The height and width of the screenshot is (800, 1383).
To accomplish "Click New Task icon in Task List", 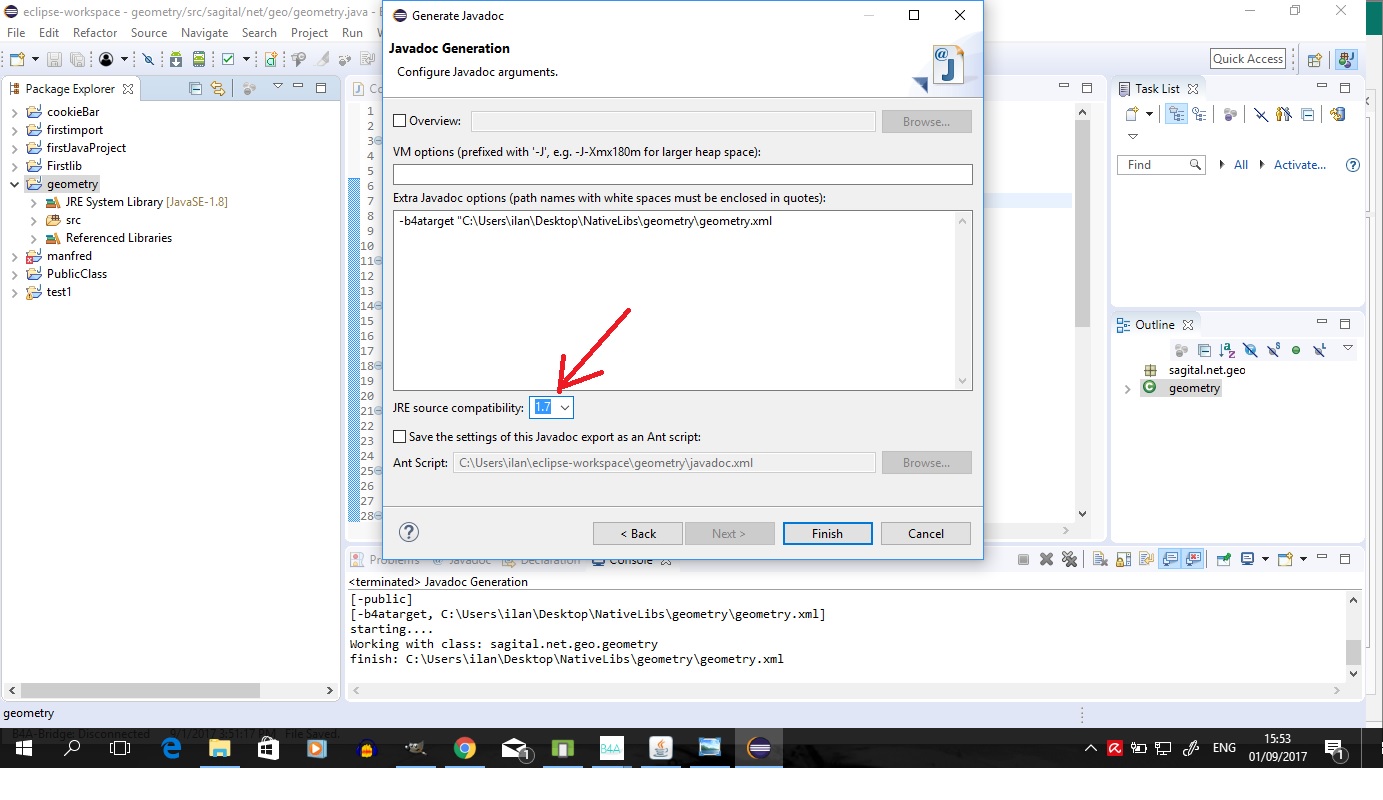I will pos(1132,115).
